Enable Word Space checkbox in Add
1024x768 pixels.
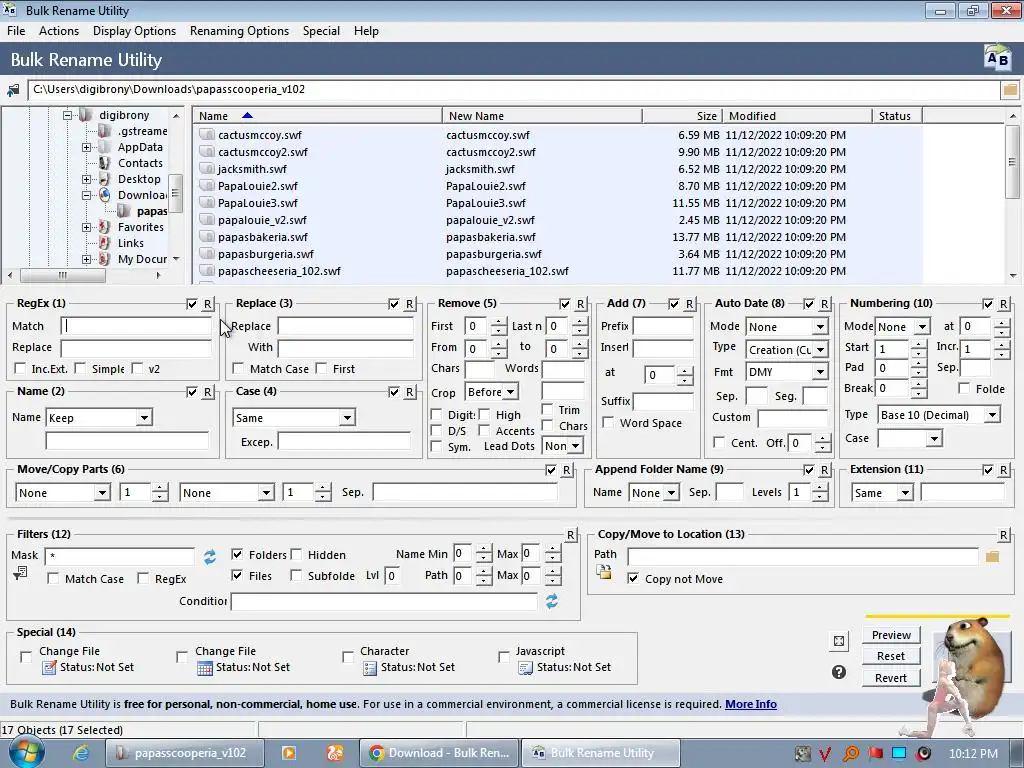[608, 423]
